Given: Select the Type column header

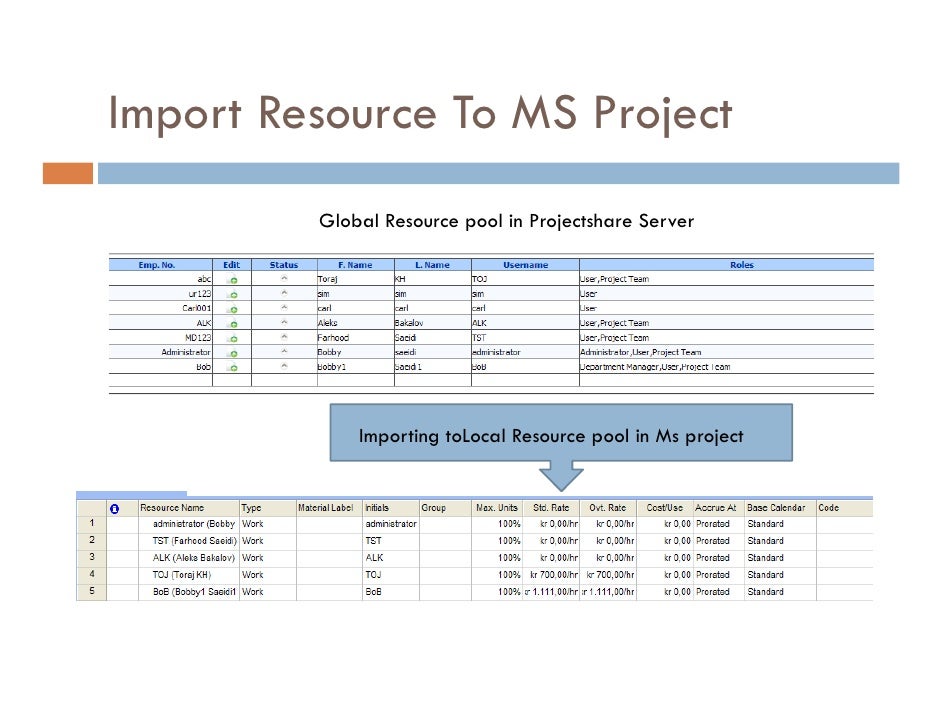Looking at the screenshot, I should 268,508.
